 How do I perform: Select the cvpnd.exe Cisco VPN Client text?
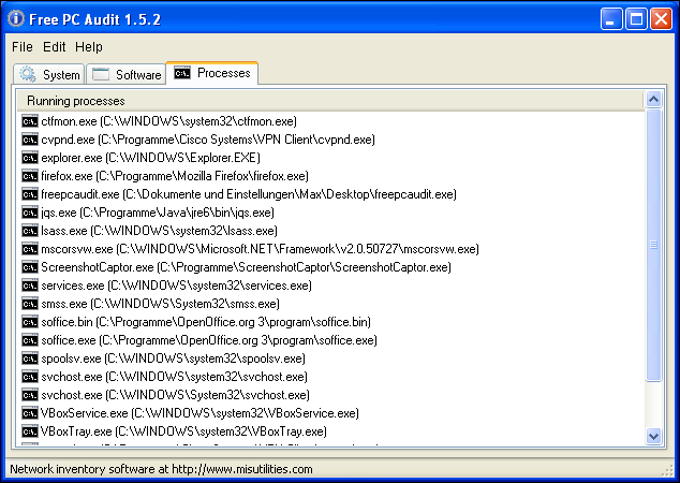pyautogui.click(x=208, y=140)
